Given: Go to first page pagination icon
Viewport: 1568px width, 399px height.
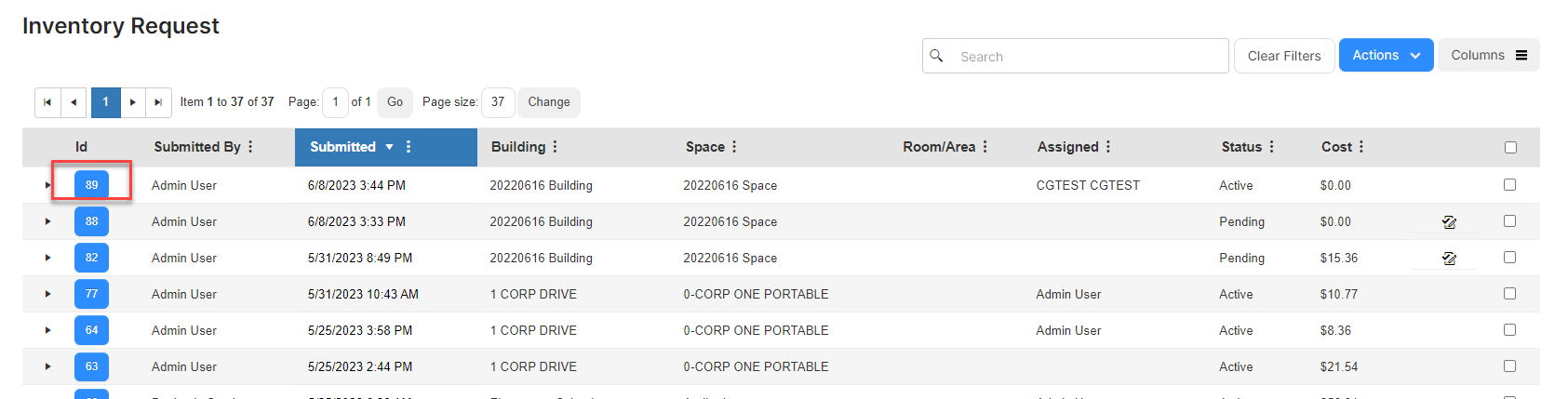Looking at the screenshot, I should [47, 102].
